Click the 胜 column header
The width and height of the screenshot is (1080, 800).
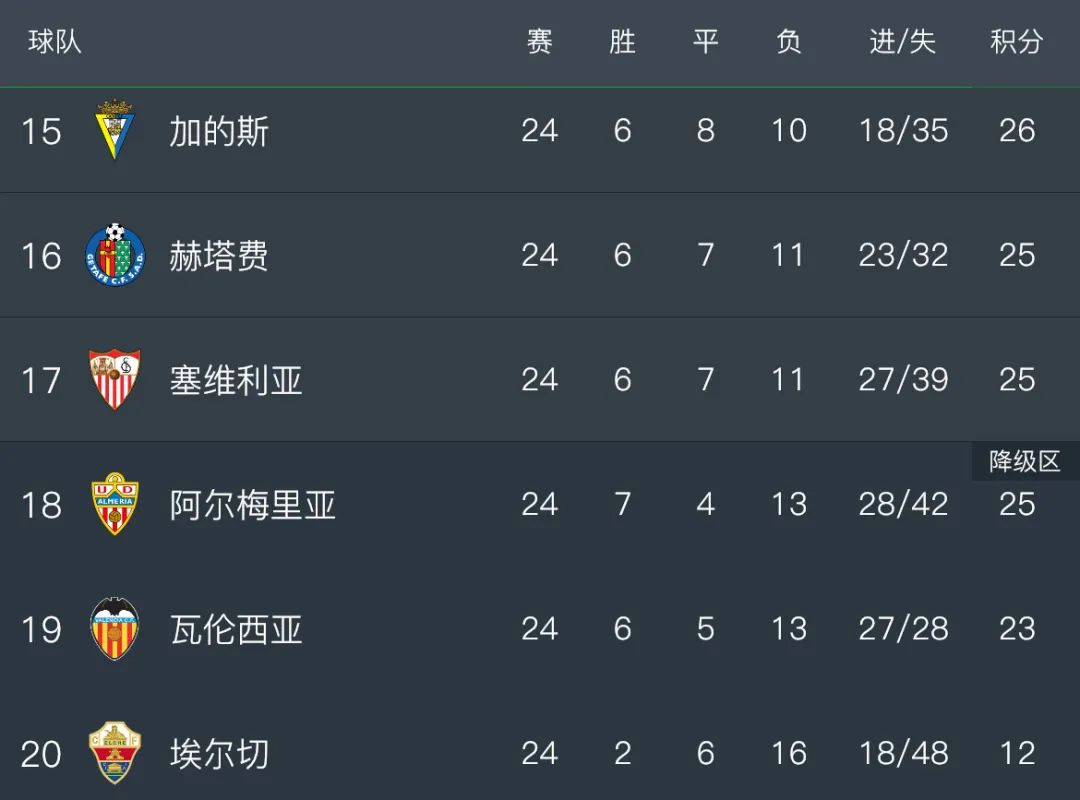(x=622, y=41)
